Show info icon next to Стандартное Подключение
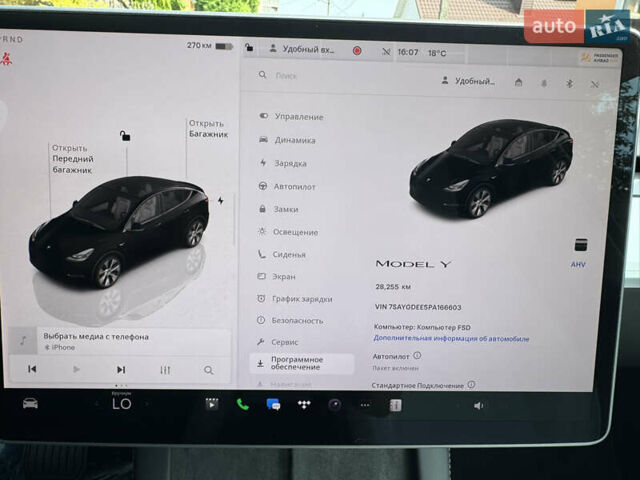640x480 pixels. point(471,384)
